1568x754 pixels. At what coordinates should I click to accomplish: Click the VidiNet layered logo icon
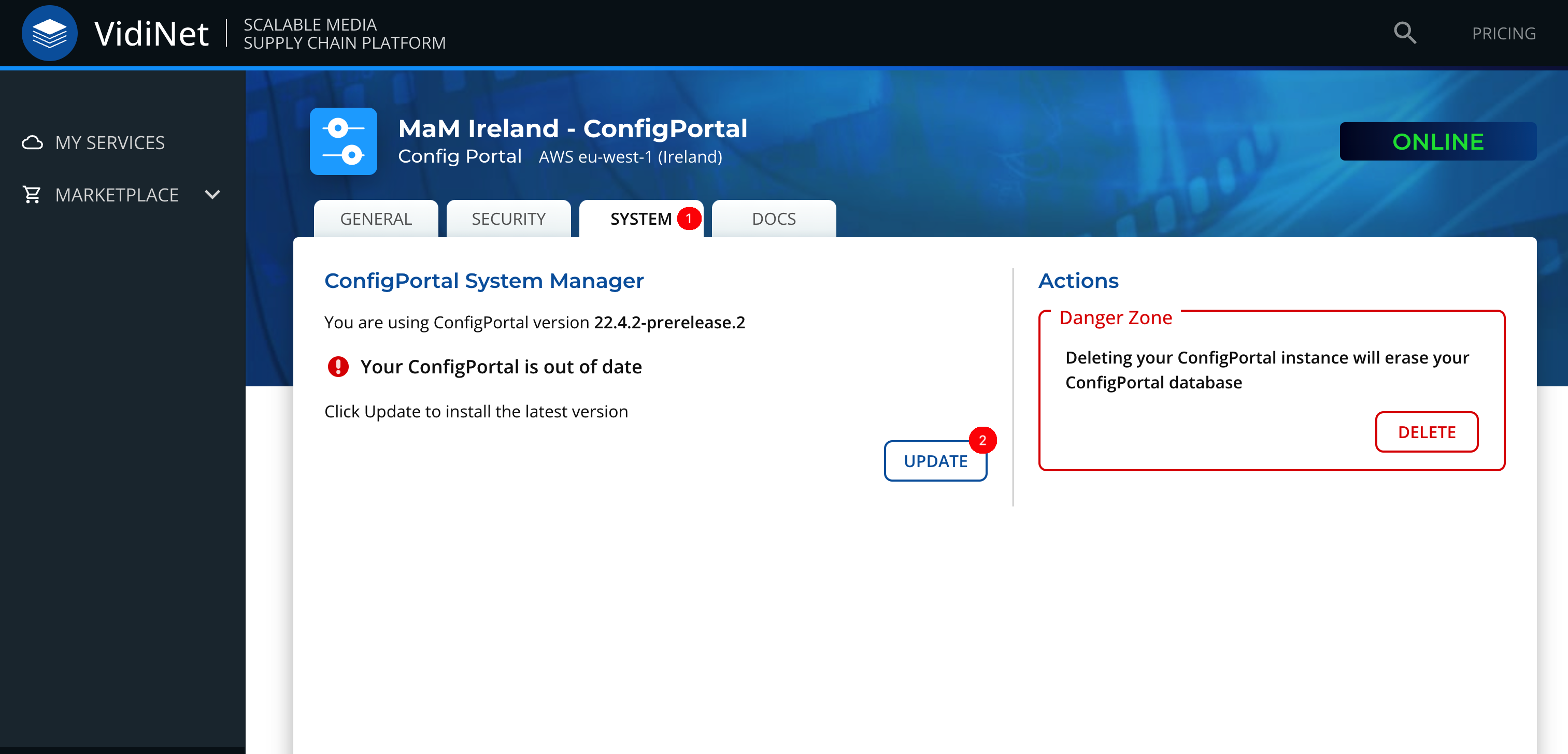coord(49,34)
